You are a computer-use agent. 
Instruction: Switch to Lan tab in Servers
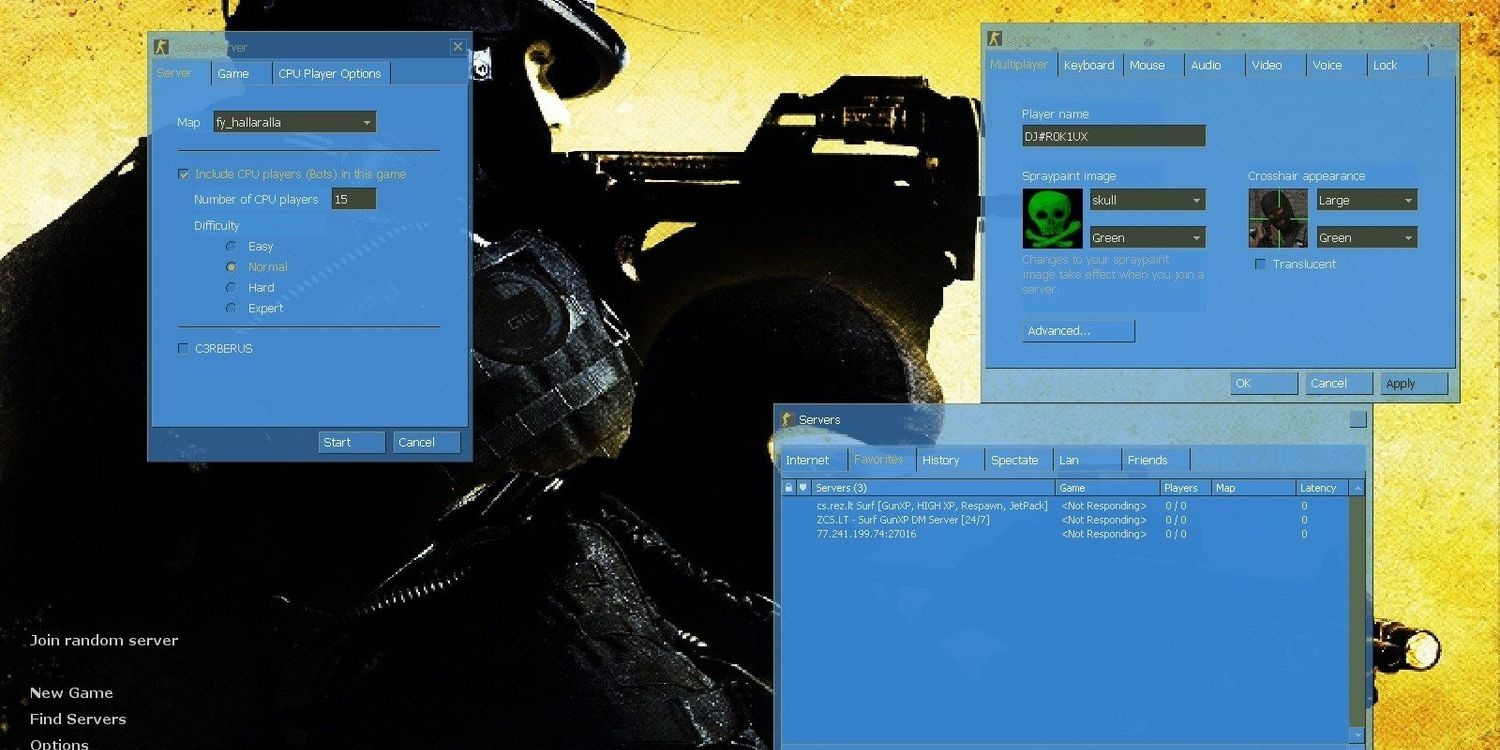point(1087,460)
